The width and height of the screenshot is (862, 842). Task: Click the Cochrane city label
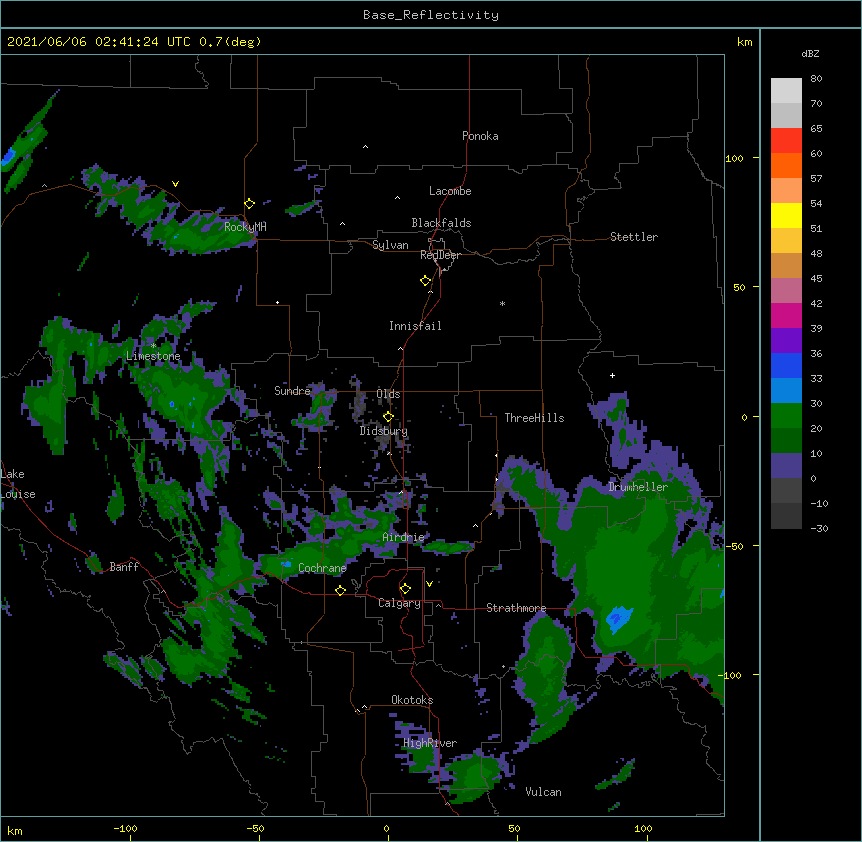(x=322, y=568)
